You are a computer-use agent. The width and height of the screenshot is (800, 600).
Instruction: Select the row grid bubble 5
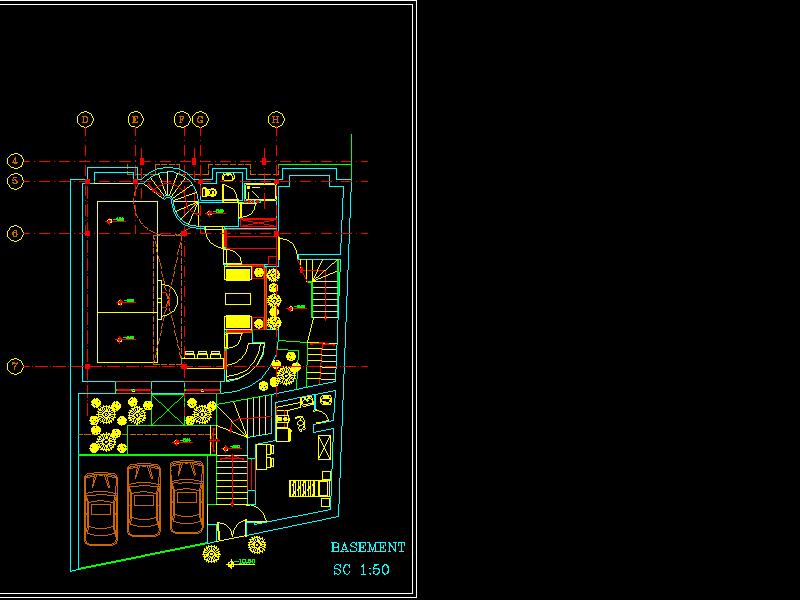(x=15, y=181)
